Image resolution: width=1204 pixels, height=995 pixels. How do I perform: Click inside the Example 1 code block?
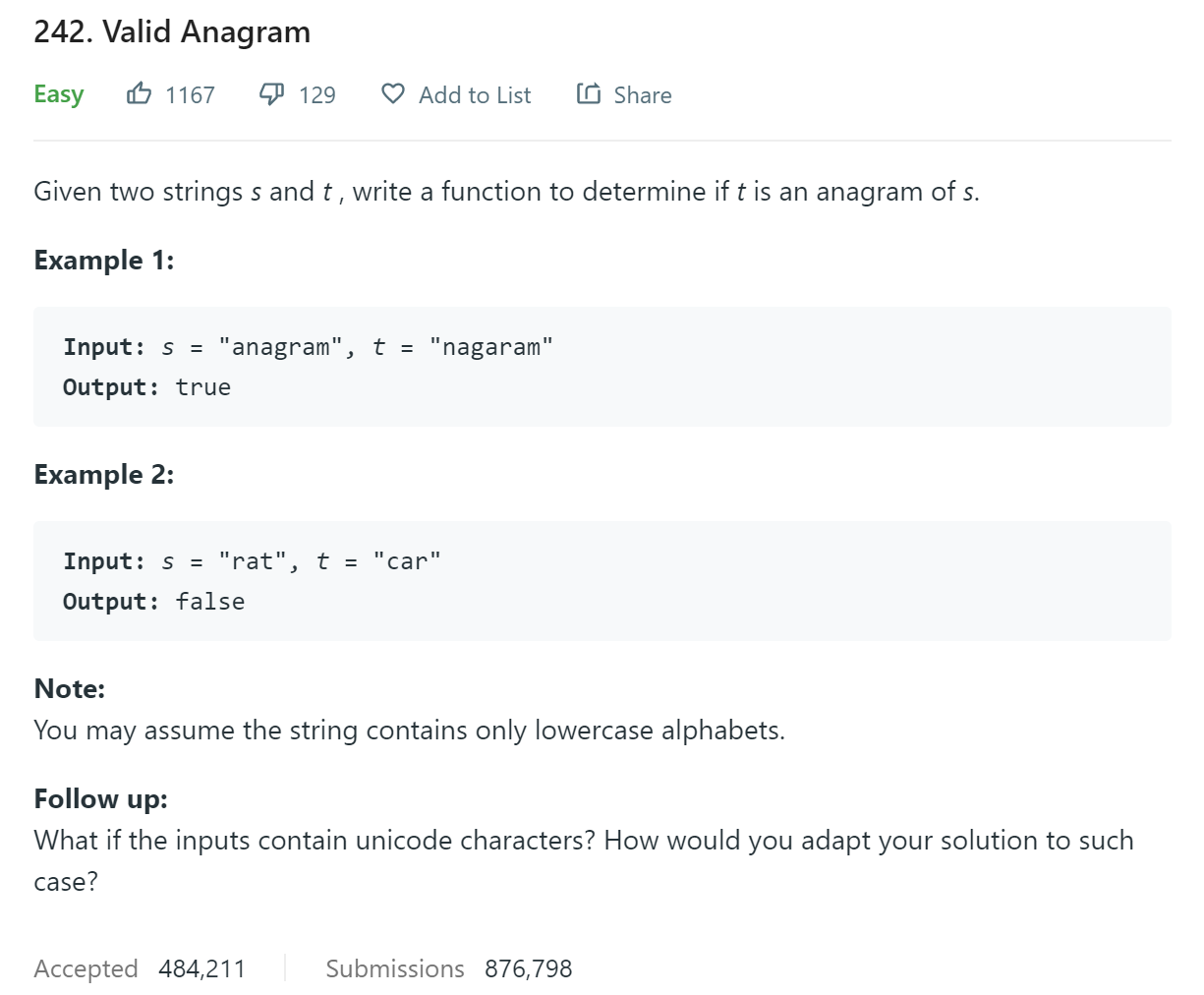[602, 367]
